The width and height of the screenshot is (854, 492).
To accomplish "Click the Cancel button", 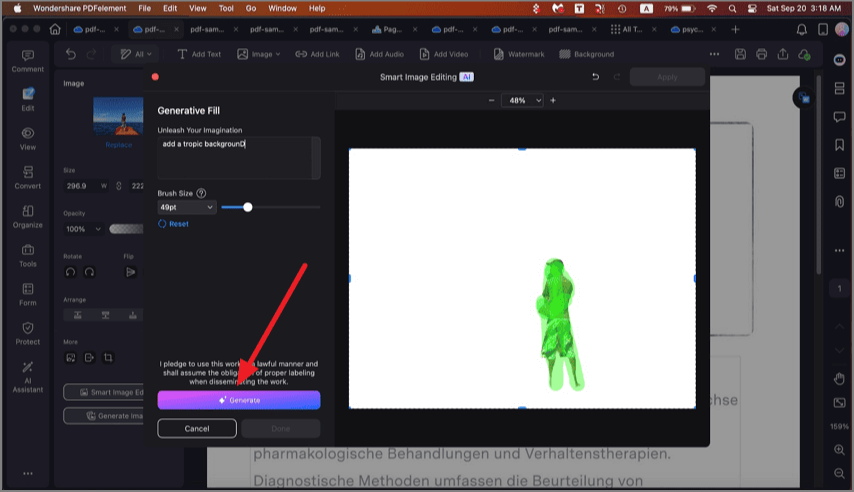I will [197, 428].
